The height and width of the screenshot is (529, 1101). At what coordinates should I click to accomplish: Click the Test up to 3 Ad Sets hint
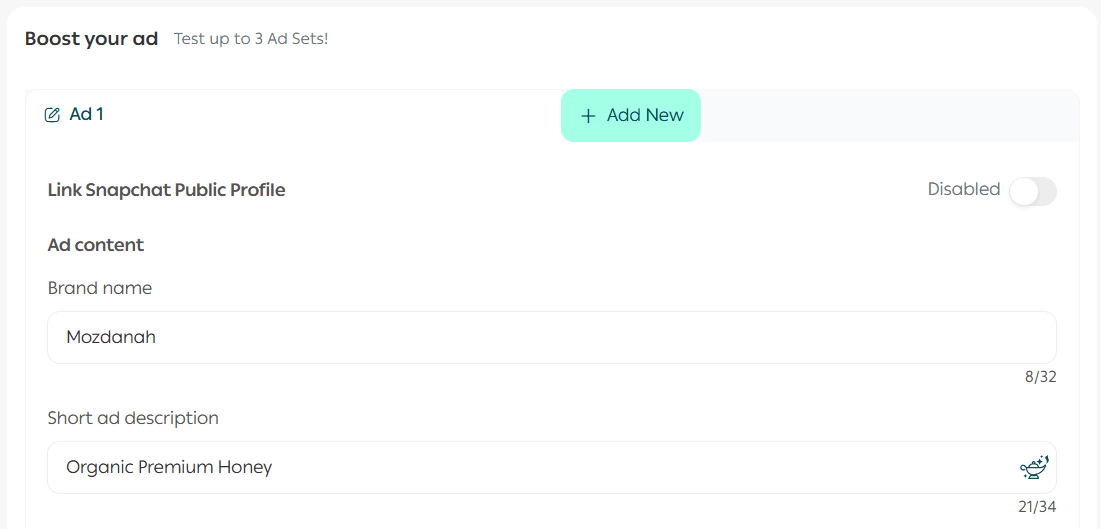pos(251,39)
